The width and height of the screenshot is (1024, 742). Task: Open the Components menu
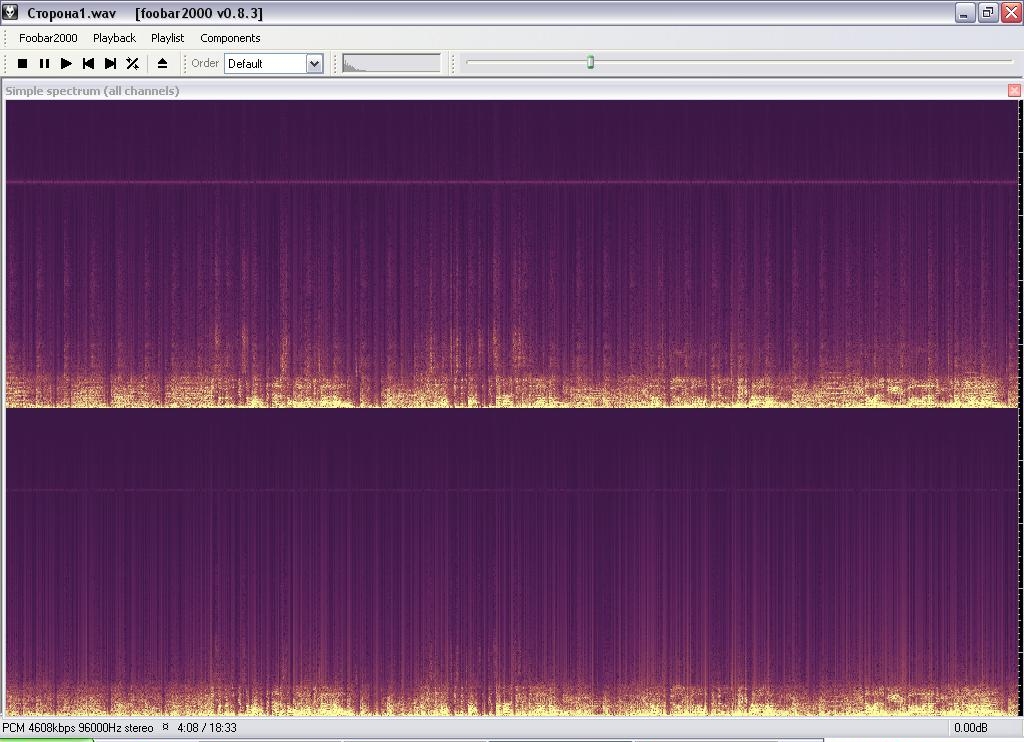coord(230,38)
